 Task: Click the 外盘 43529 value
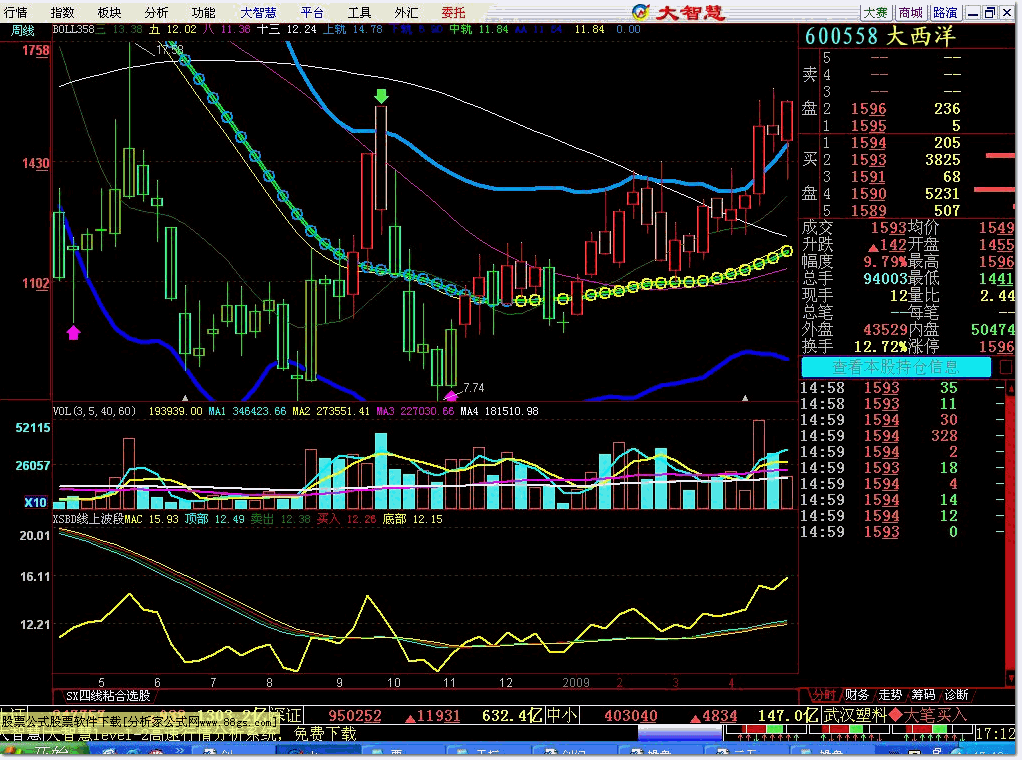click(x=885, y=329)
